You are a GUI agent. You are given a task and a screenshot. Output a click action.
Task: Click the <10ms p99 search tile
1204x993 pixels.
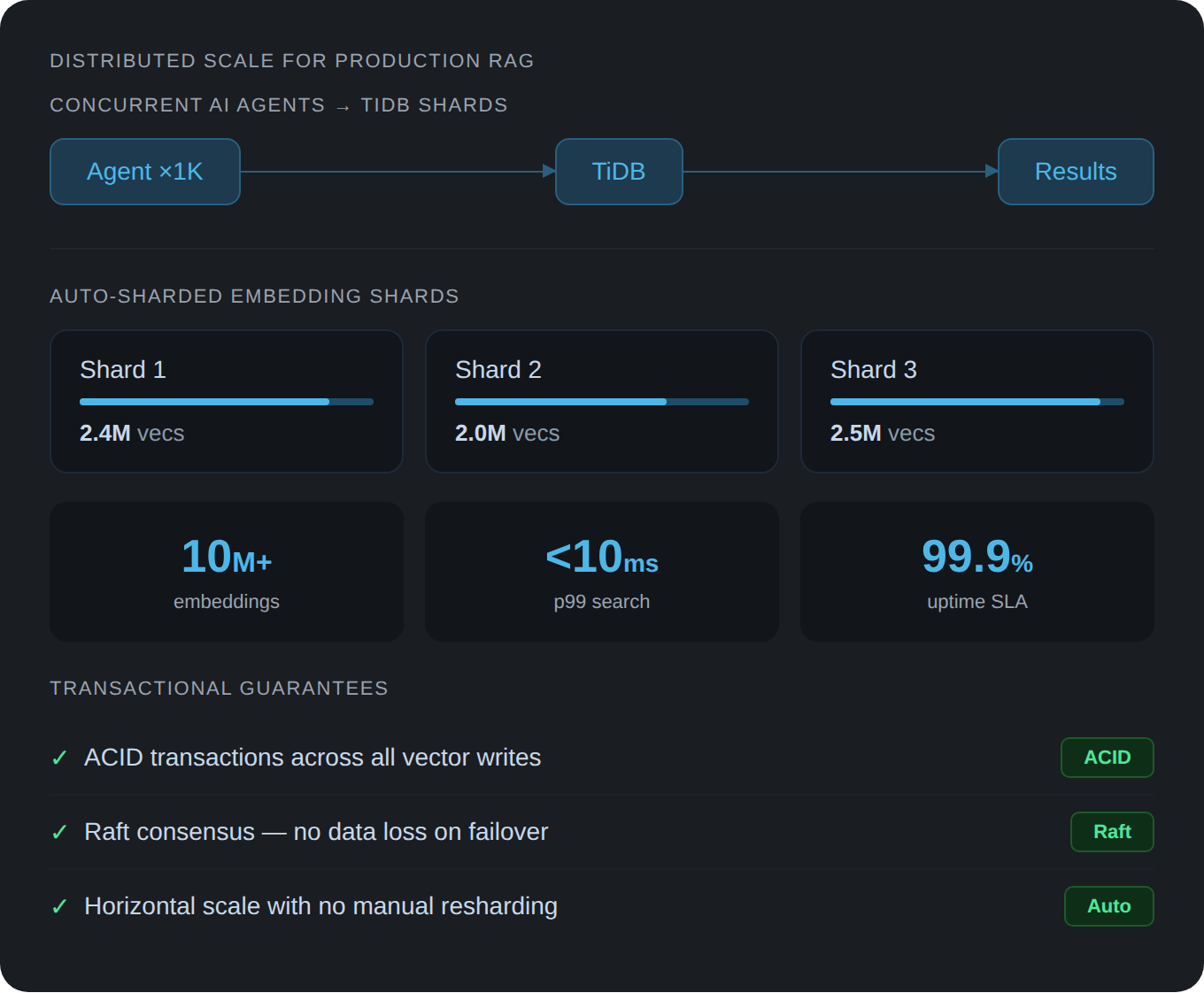point(602,572)
